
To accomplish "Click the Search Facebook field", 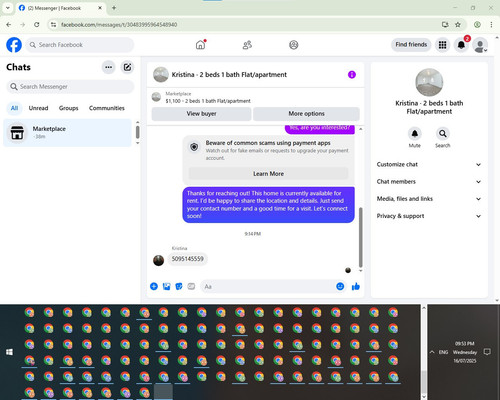I will point(80,45).
